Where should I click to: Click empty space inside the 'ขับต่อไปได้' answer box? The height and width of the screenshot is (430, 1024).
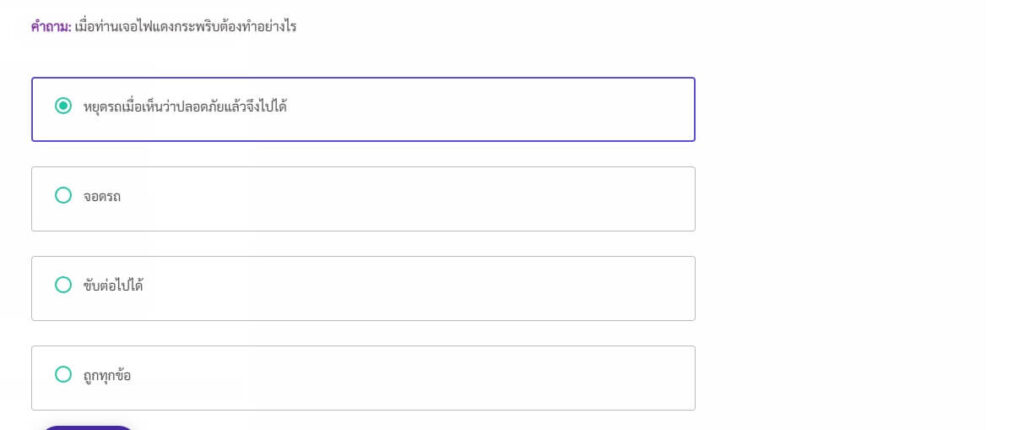tap(400, 288)
